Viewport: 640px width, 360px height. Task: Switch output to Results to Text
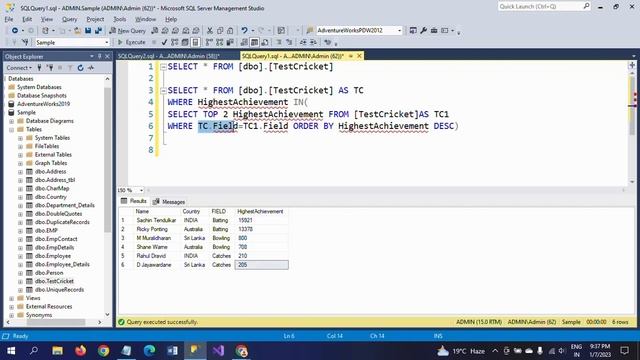pyautogui.click(x=244, y=42)
